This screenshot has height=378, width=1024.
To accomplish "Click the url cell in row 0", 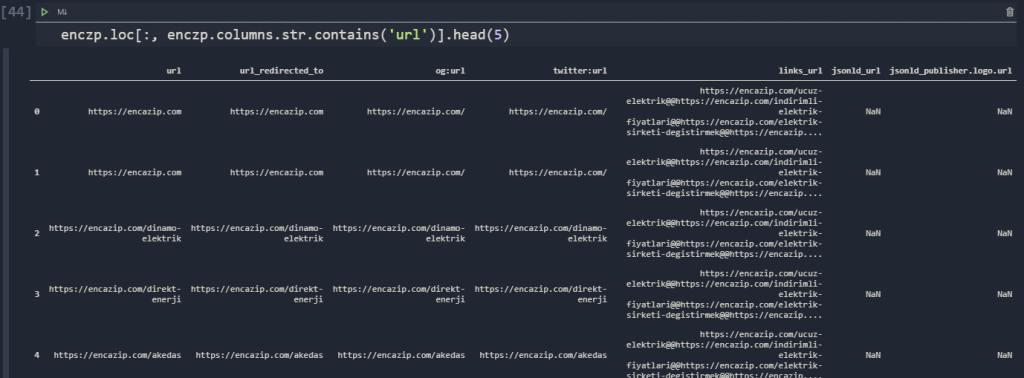I will 135,112.
